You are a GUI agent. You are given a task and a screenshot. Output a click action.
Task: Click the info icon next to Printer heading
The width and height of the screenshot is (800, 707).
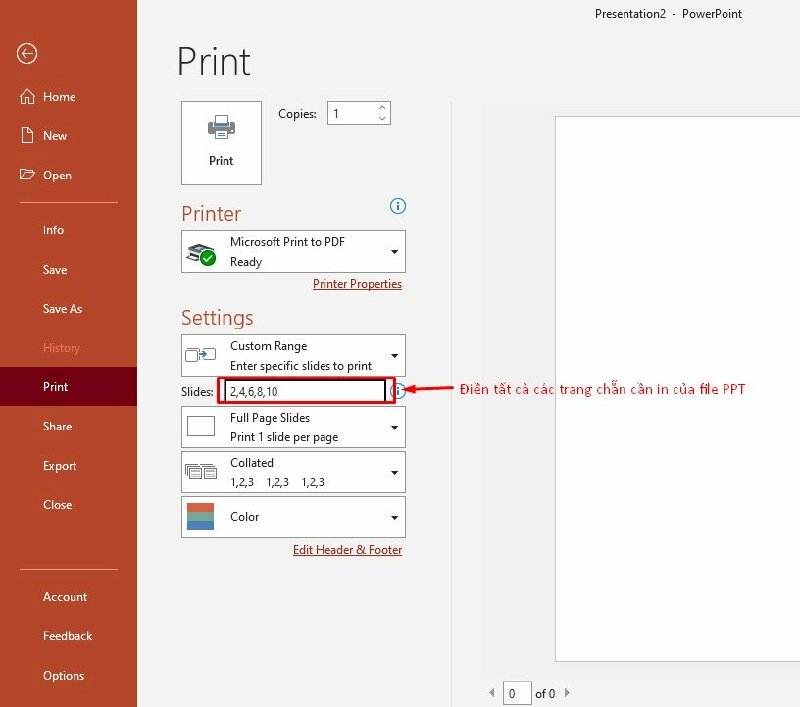point(397,206)
